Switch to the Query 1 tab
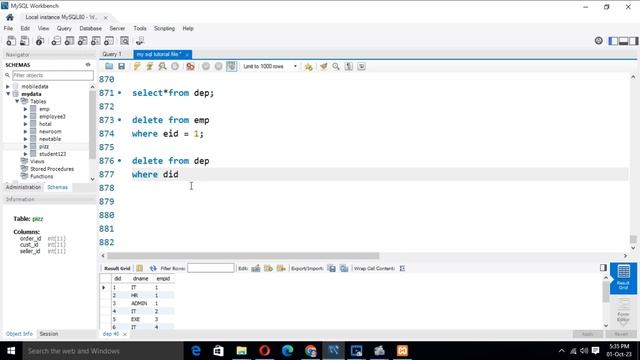 112,54
